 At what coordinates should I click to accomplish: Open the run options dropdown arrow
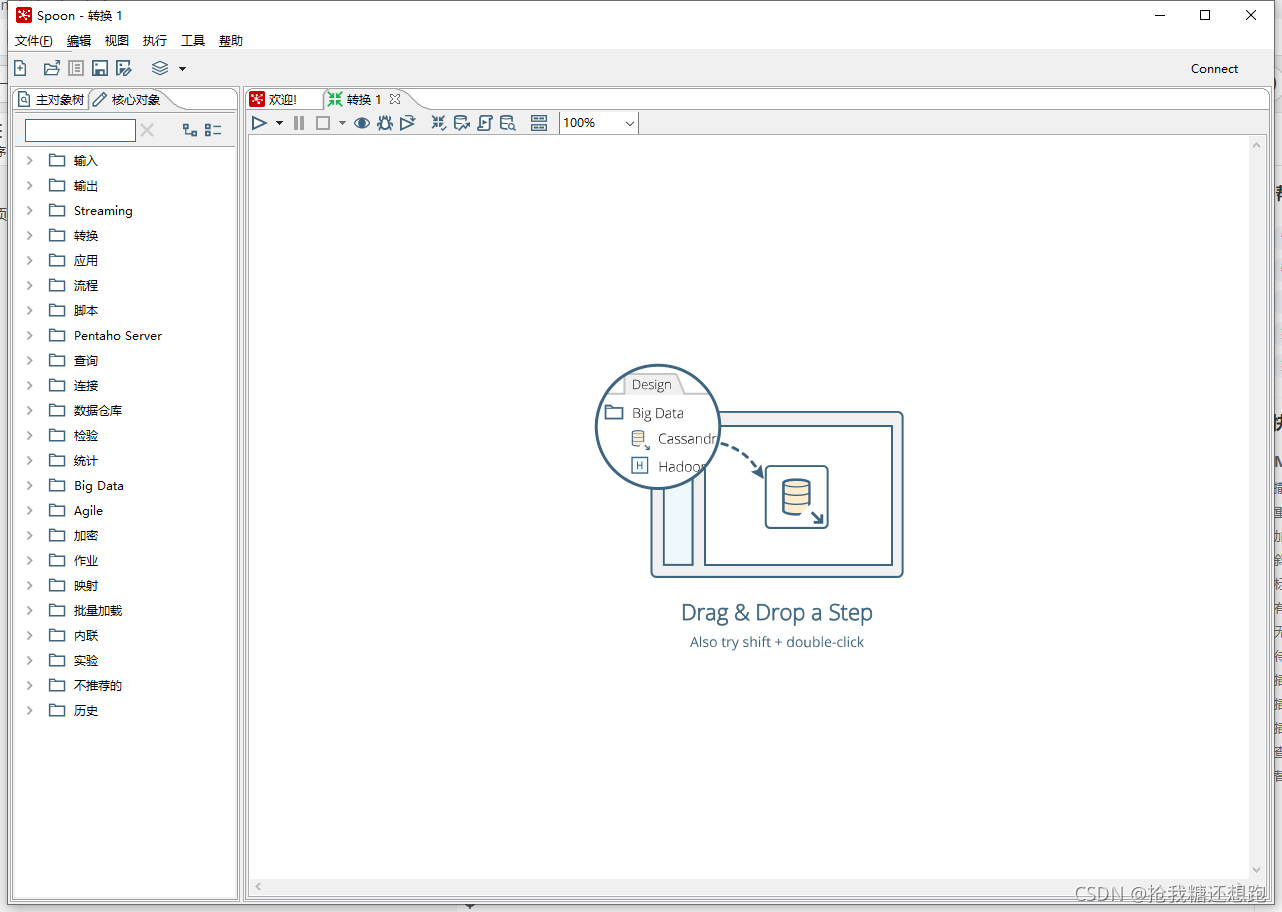click(279, 123)
